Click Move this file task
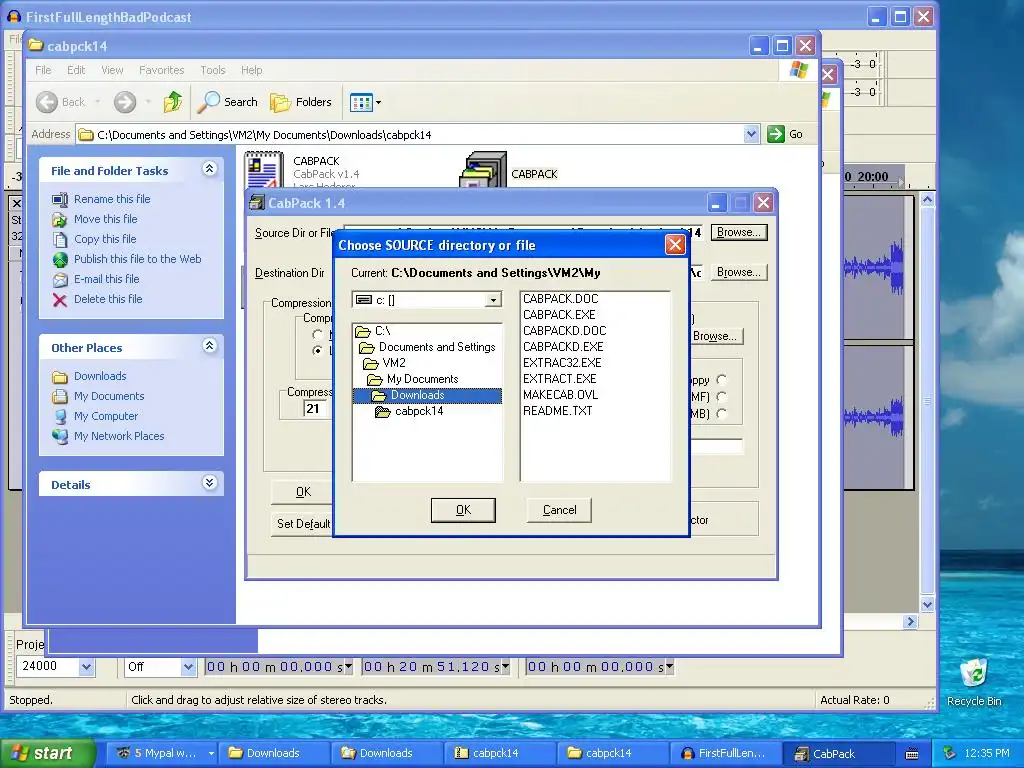The width and height of the screenshot is (1024, 768). 105,219
